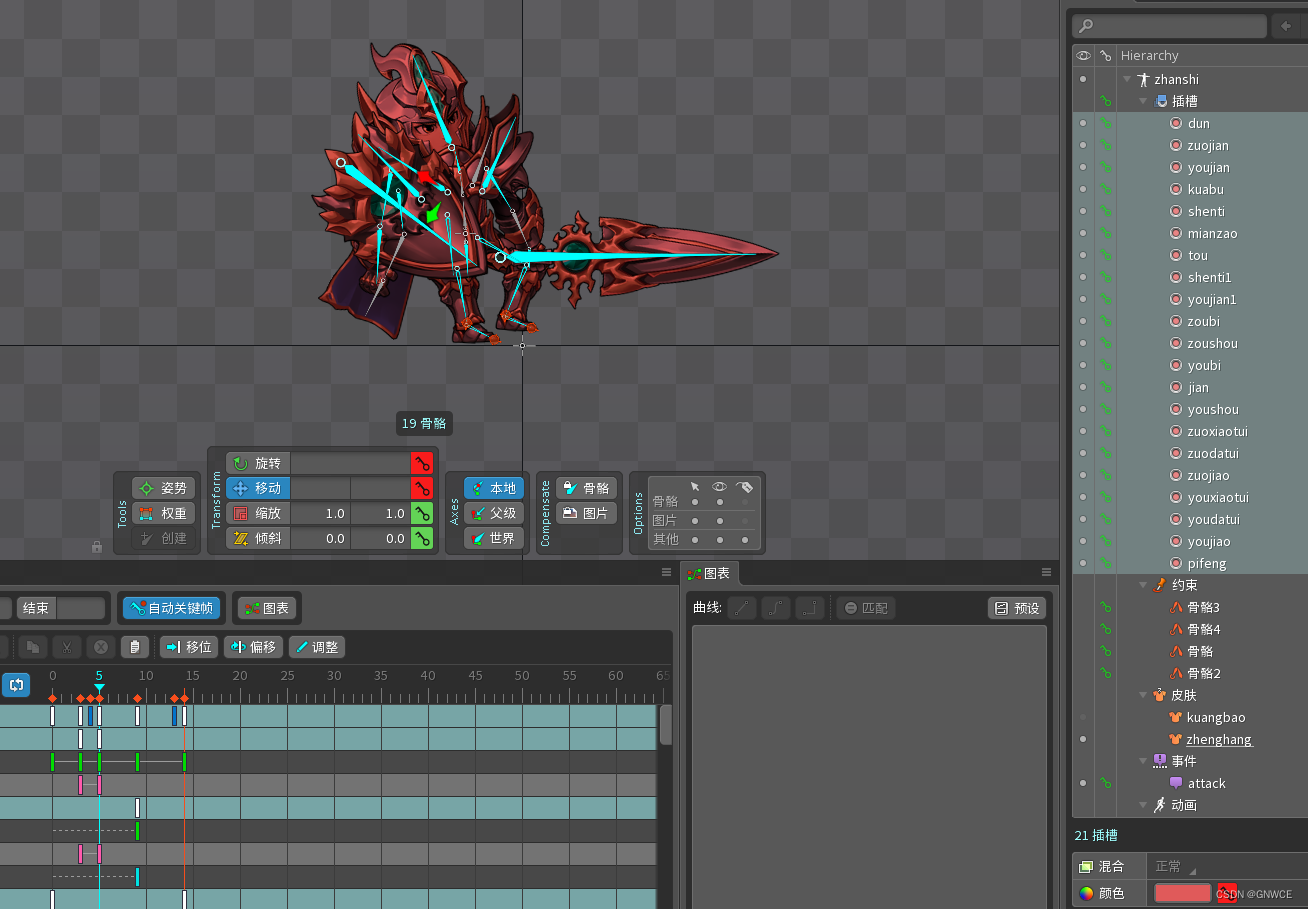The width and height of the screenshot is (1308, 909).
Task: Collapse the 动画 animations node
Action: click(x=1143, y=805)
